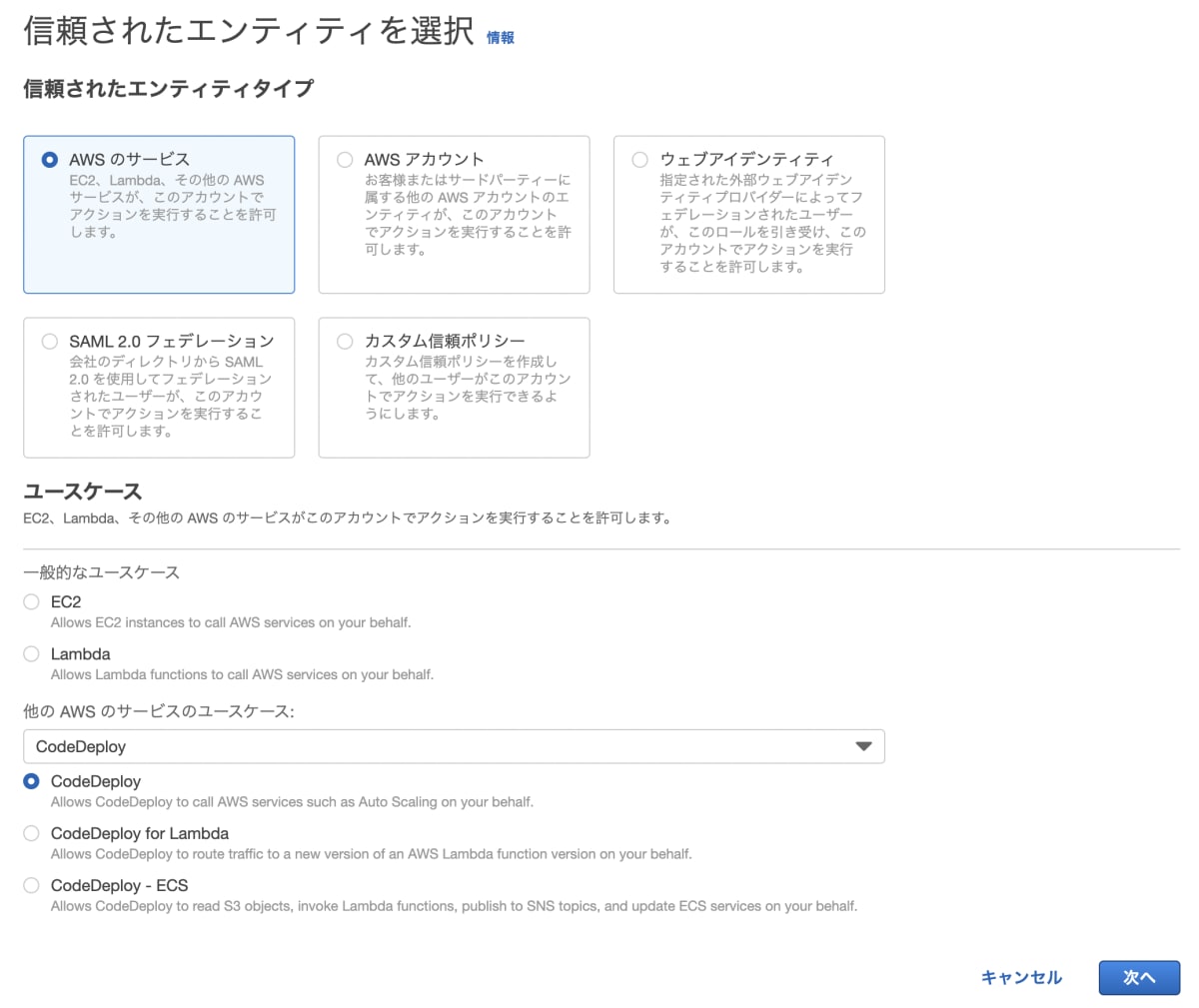Click the 信頼されたエンティティを選択 page title
This screenshot has height=1008, width=1199.
coord(248,31)
